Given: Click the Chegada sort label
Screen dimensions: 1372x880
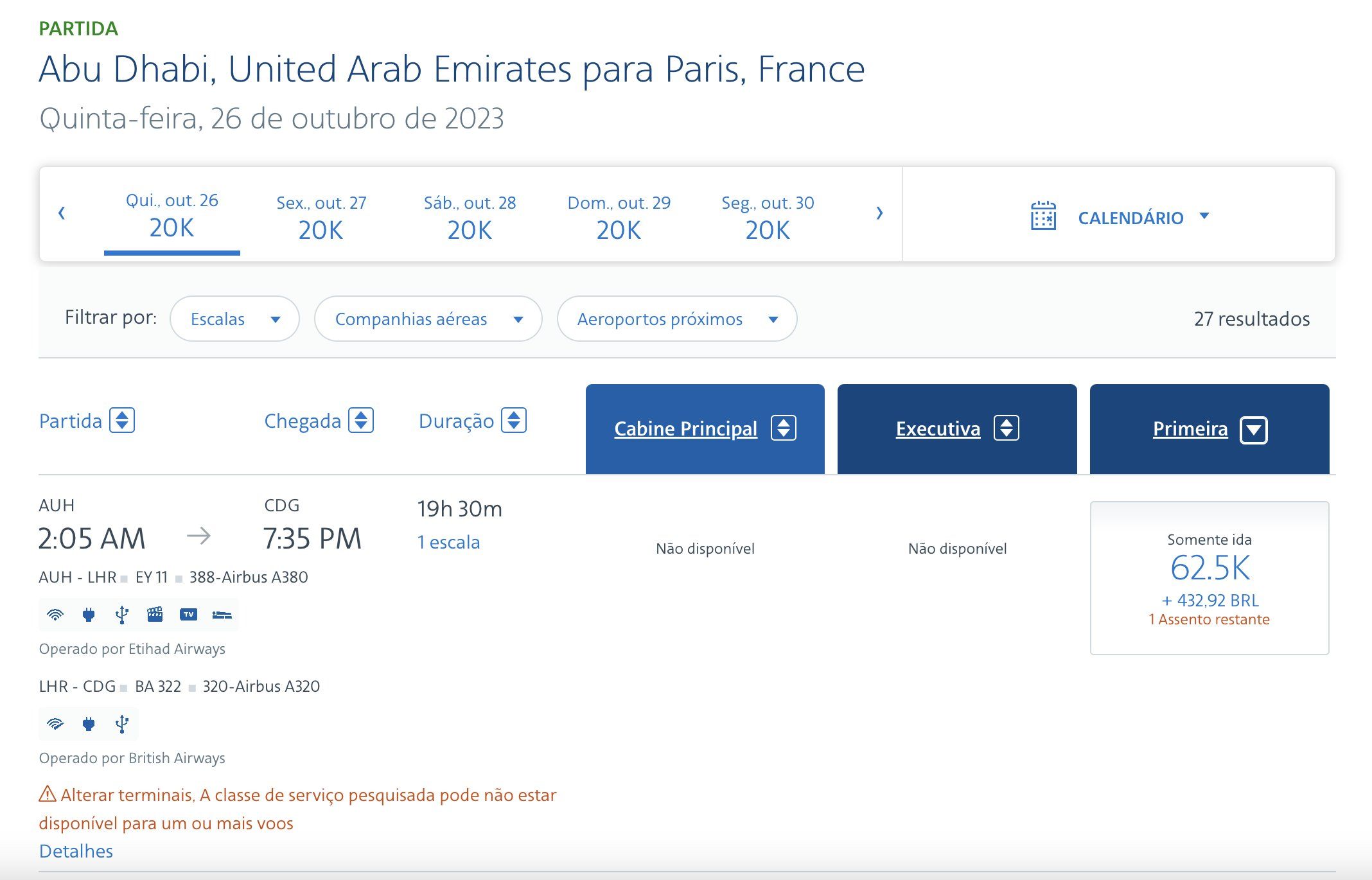Looking at the screenshot, I should (303, 421).
